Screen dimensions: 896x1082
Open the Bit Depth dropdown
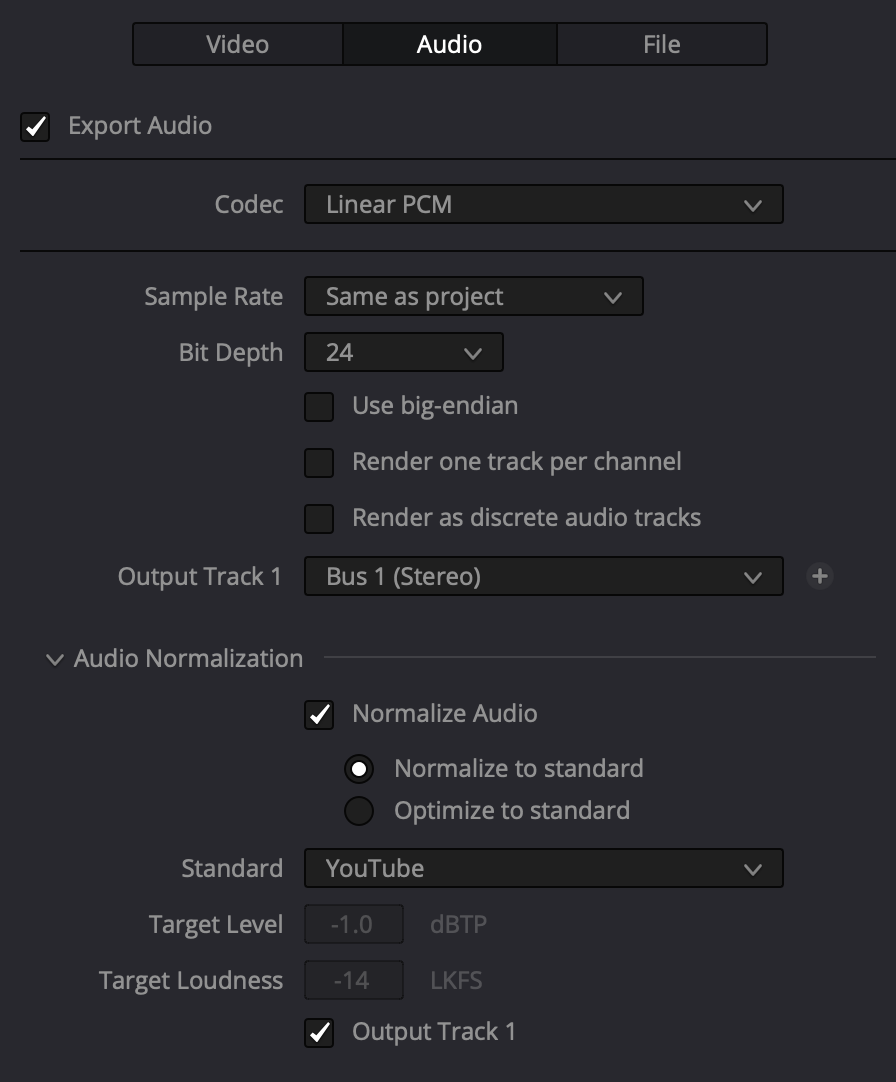coord(403,353)
